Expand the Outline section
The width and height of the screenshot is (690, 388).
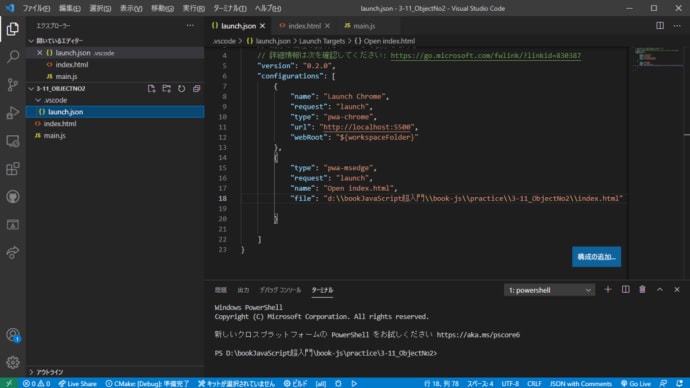[115, 372]
